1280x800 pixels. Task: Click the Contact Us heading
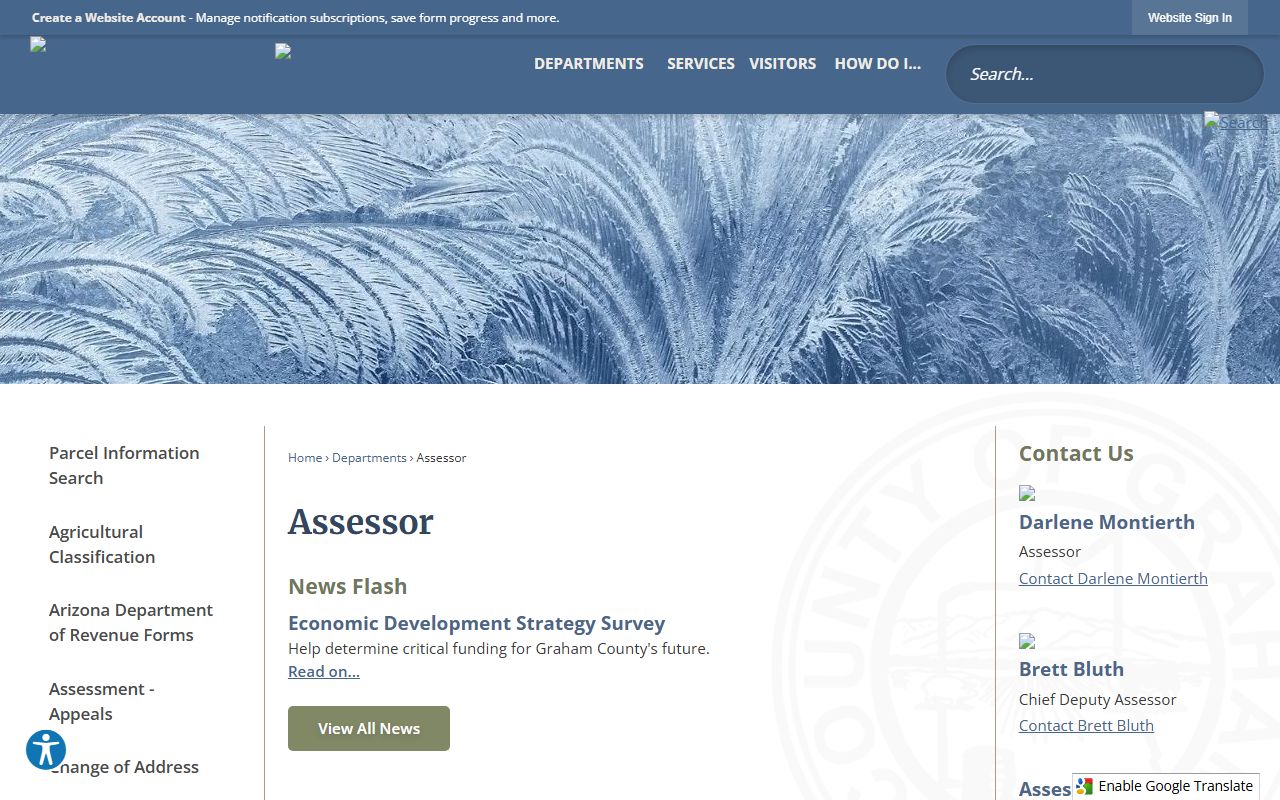(1076, 453)
